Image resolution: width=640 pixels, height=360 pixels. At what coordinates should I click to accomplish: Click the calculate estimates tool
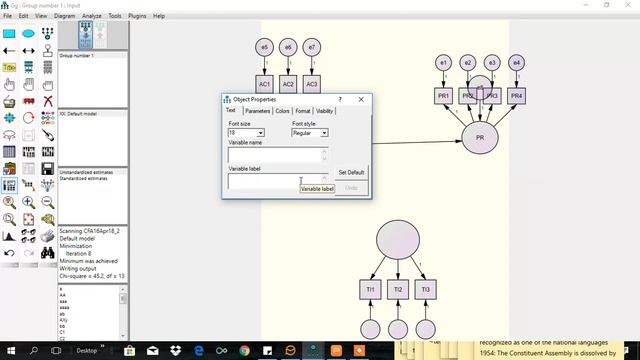pos(47,152)
